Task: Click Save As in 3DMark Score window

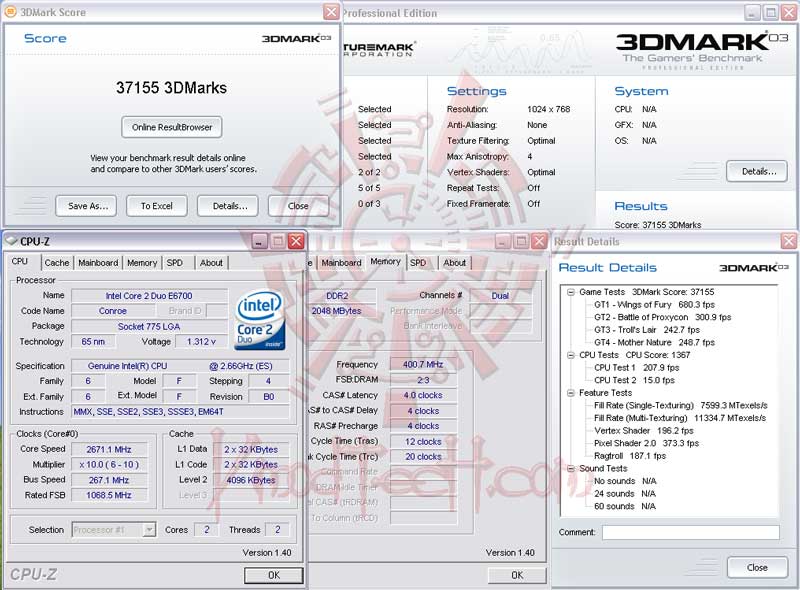Action: coord(86,206)
